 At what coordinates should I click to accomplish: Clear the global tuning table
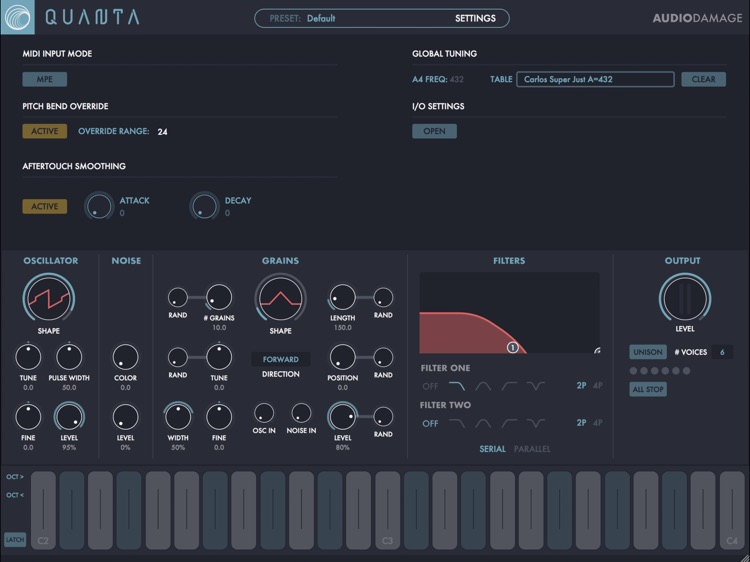coord(703,79)
